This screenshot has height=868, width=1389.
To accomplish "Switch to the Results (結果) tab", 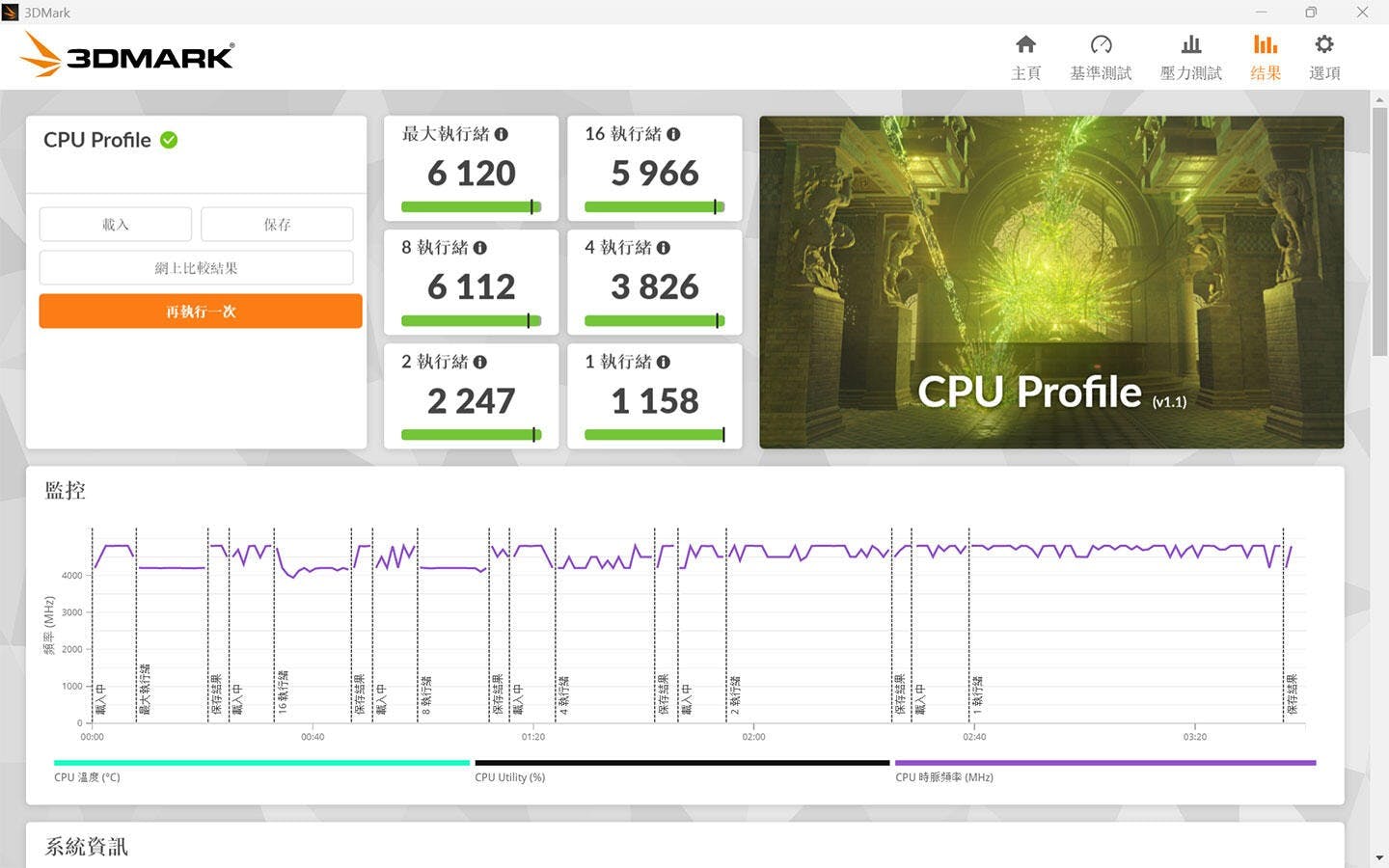I will click(1265, 57).
